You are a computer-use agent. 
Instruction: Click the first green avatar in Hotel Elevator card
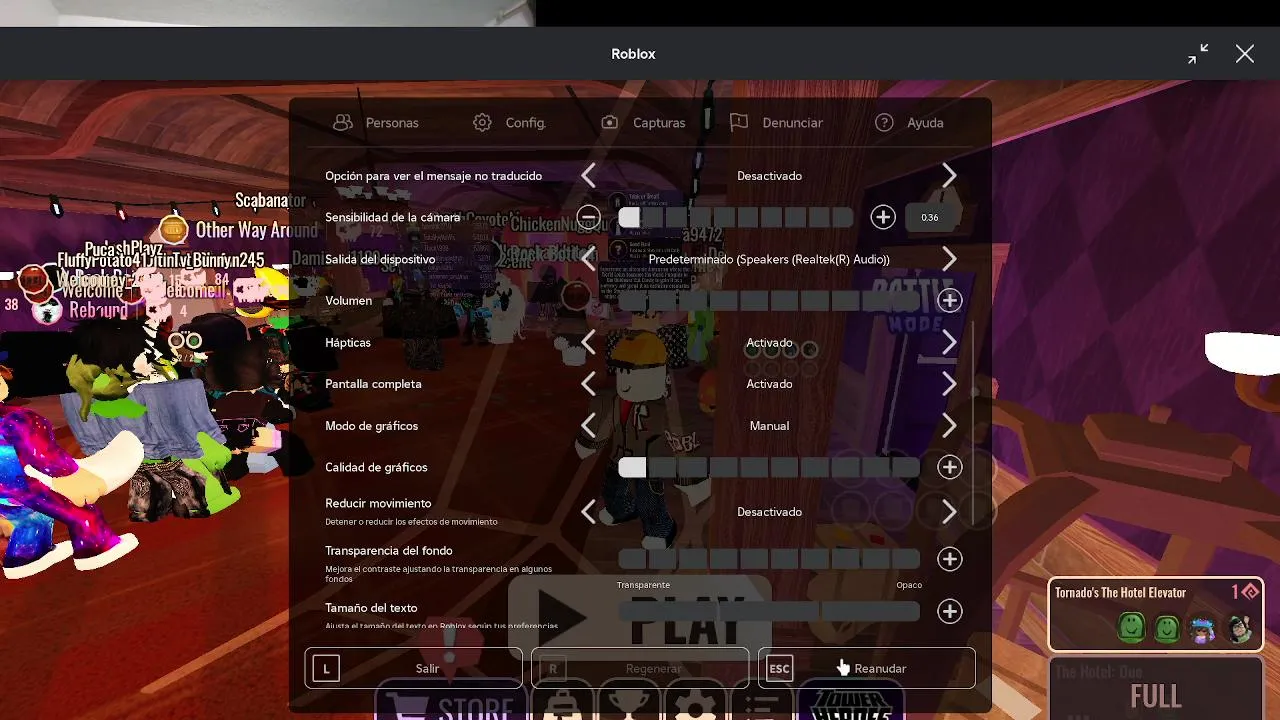[x=1131, y=628]
